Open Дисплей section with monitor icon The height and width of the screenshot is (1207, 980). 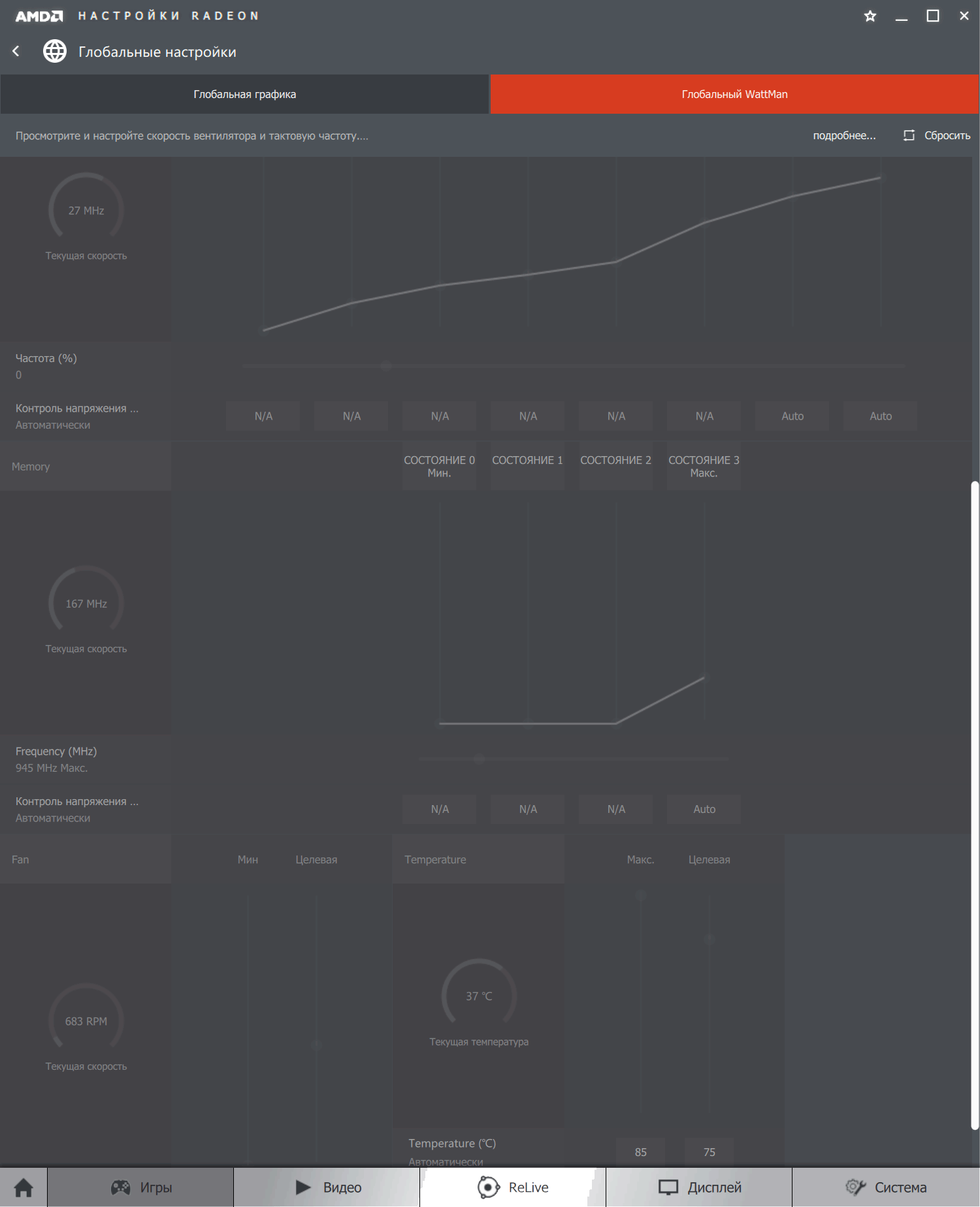coord(699,1187)
